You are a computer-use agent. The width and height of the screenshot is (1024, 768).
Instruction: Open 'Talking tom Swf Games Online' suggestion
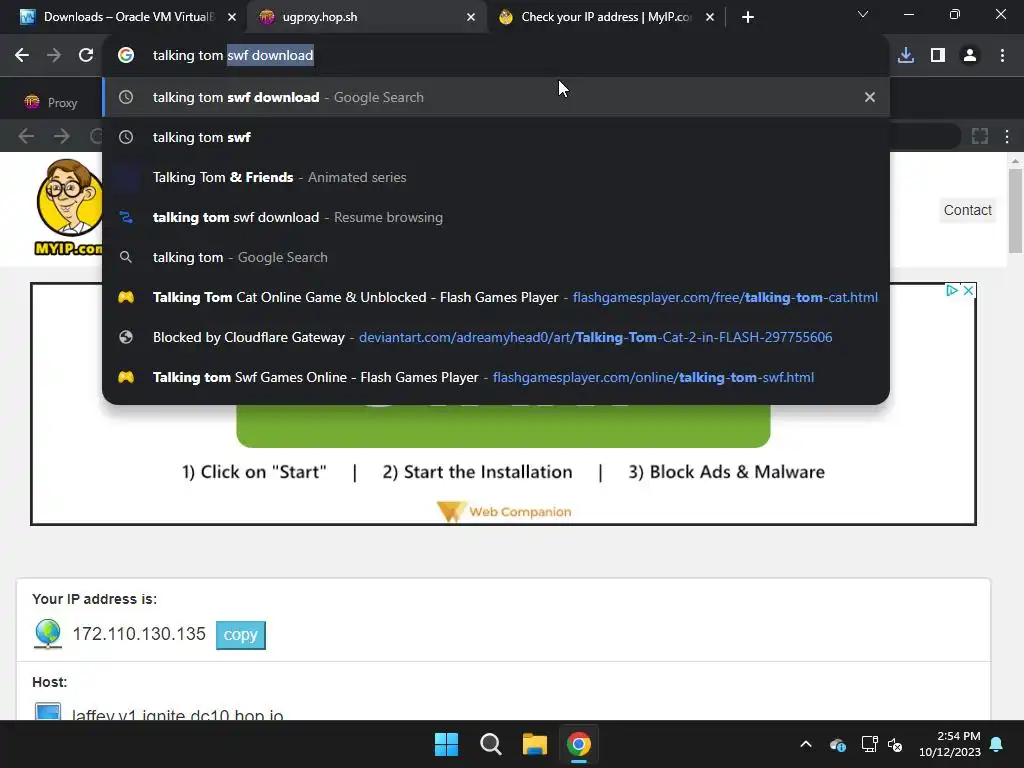(496, 377)
